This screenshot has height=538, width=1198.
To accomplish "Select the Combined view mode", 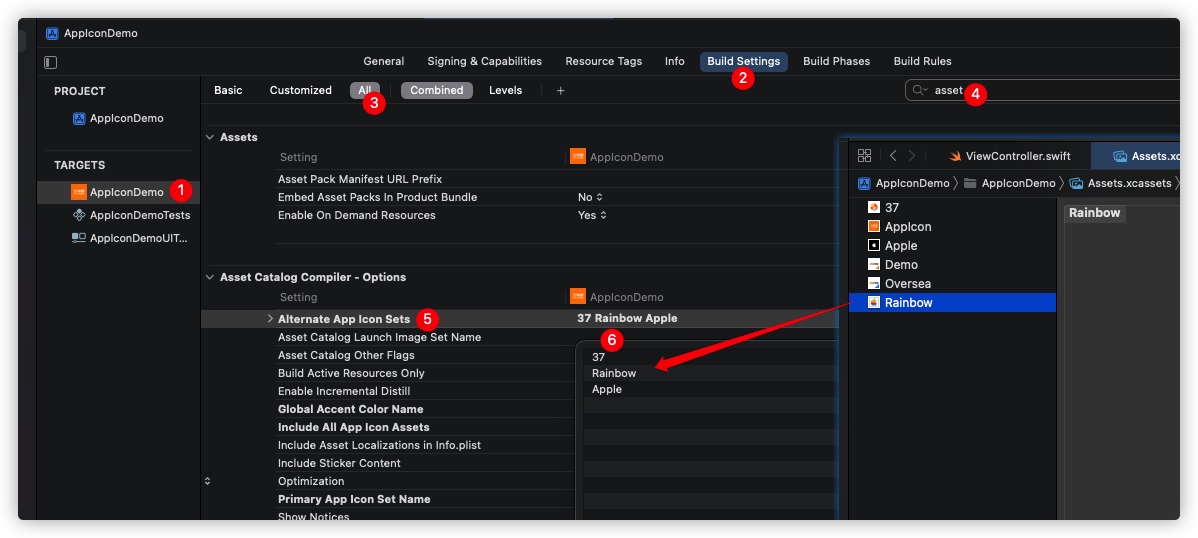I will [437, 90].
